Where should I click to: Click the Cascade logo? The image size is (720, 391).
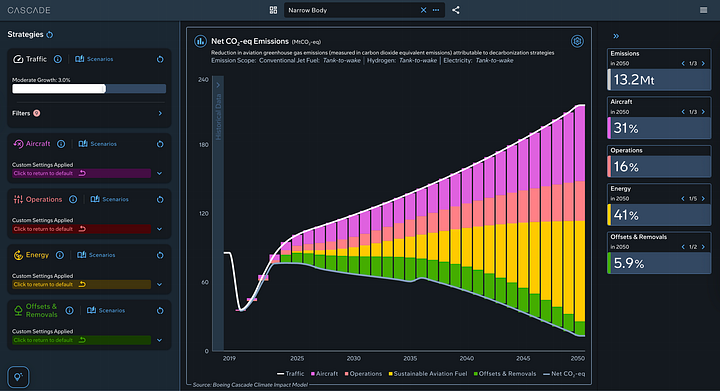[x=28, y=10]
